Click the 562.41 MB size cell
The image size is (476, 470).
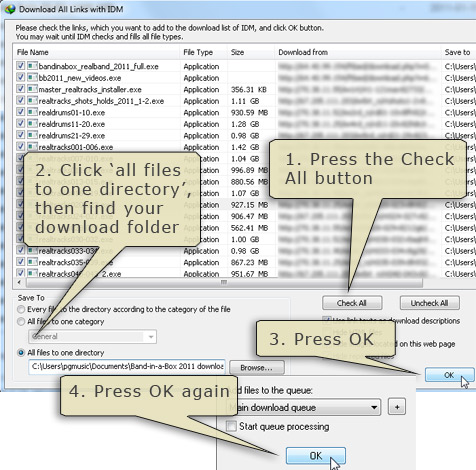pos(249,228)
